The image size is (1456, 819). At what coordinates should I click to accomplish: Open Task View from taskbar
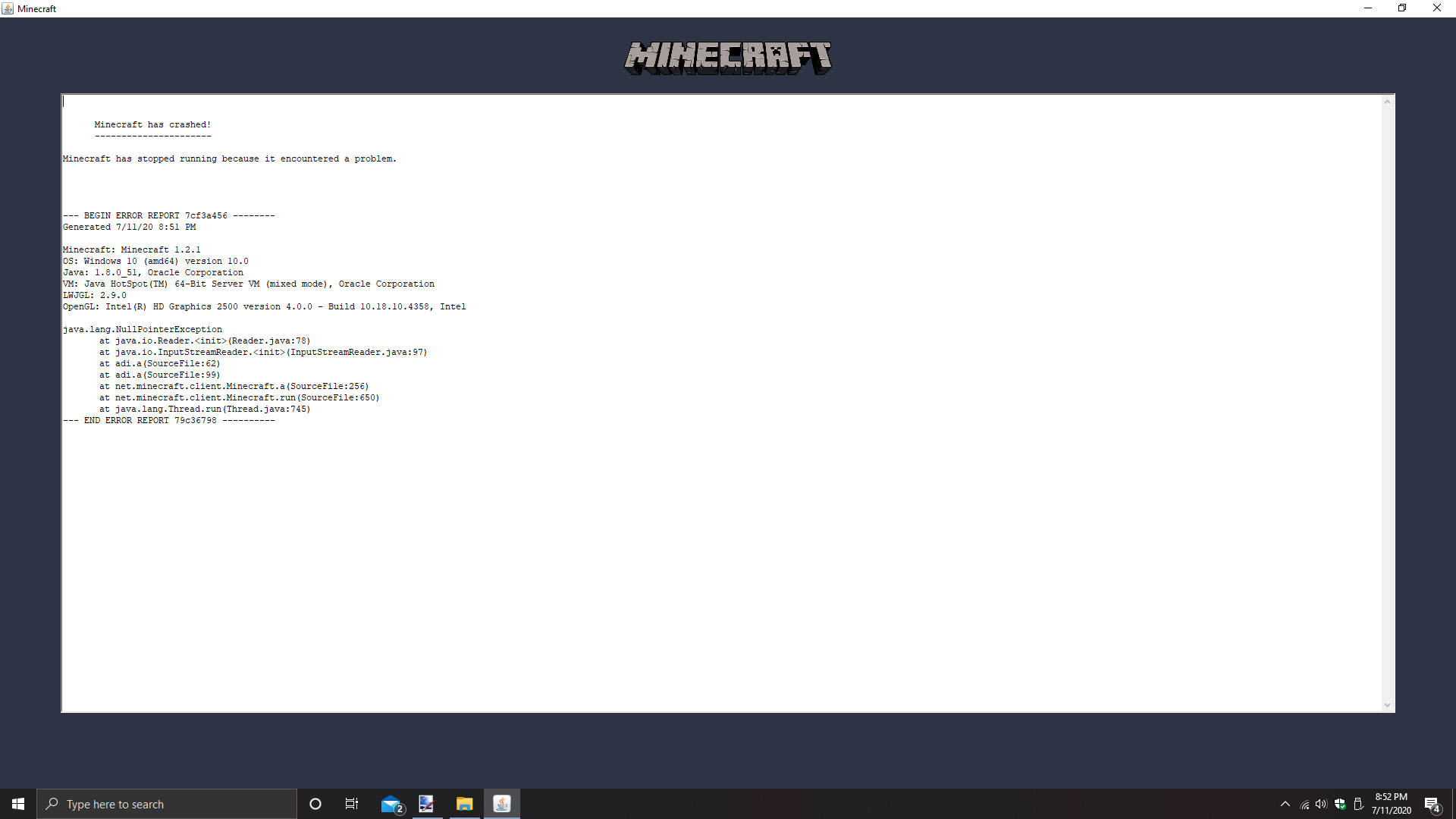(x=352, y=804)
